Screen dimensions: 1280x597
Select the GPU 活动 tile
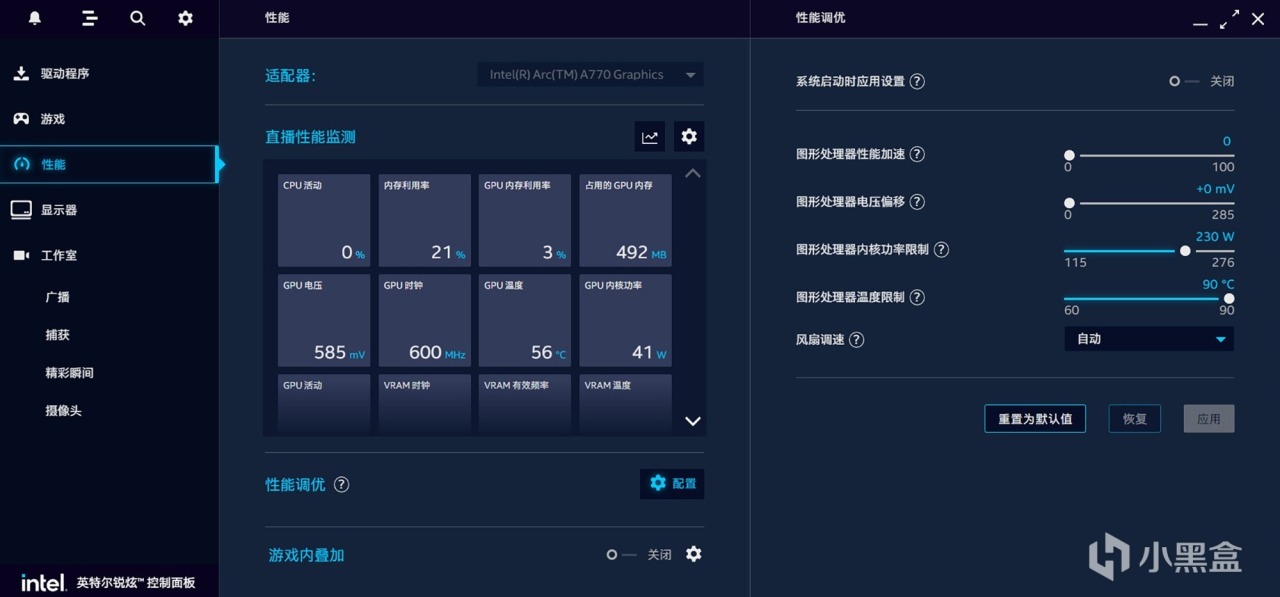324,403
